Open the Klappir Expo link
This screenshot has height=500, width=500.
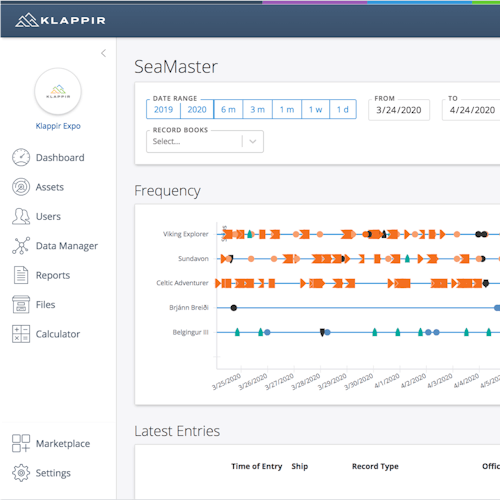[58, 126]
